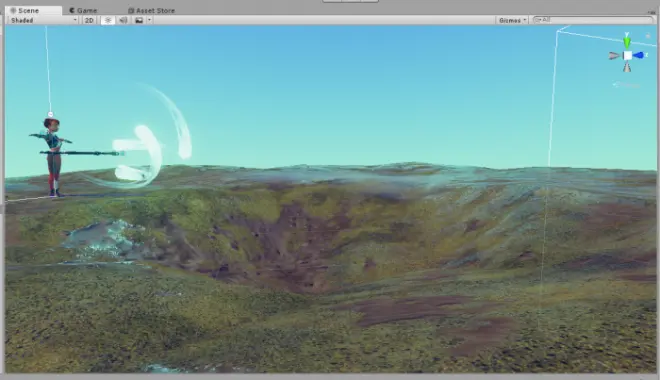Click the scene search input field
660x380 pixels.
tap(593, 20)
